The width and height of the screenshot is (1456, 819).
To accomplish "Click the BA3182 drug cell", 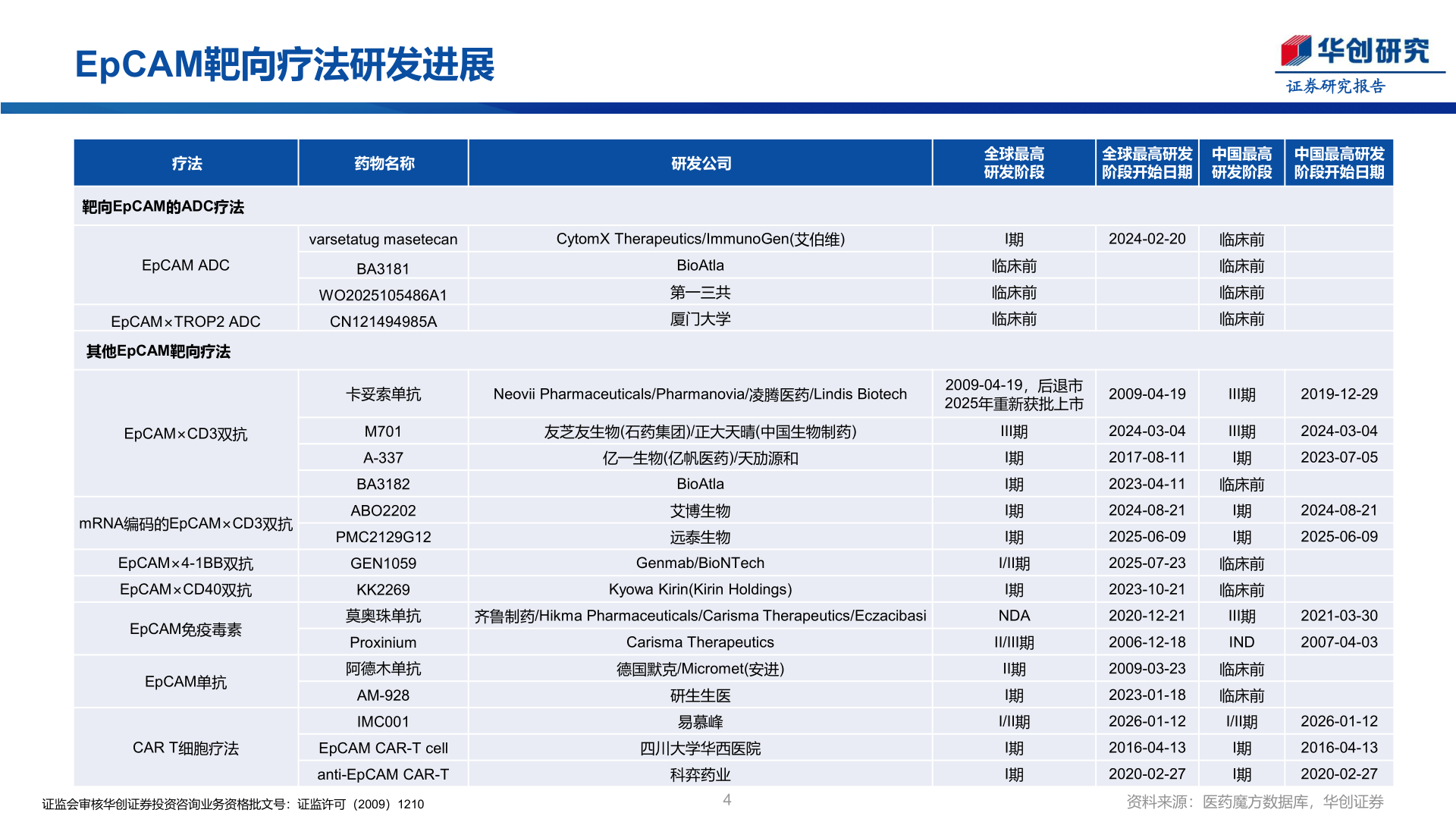I will pyautogui.click(x=384, y=484).
